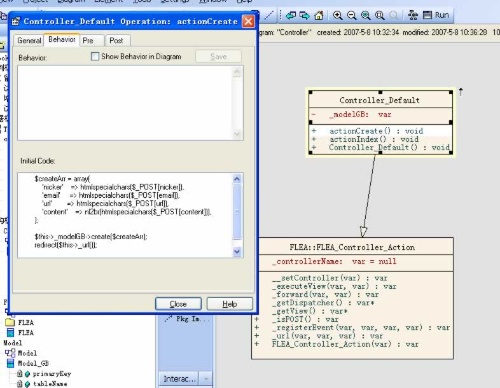Click the Initial Code scroll-down arrow
Screen dimensions: 500x388
tap(237, 252)
